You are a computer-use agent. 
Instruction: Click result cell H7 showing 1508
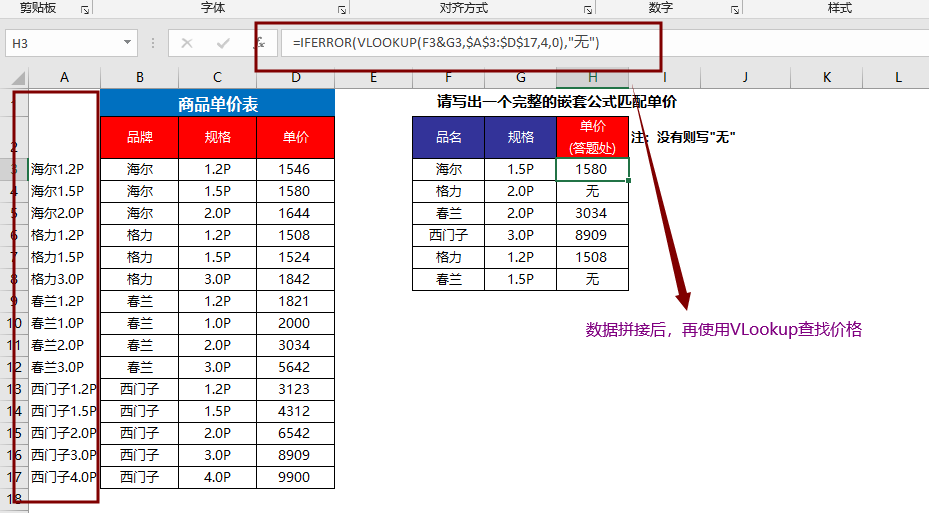pyautogui.click(x=592, y=257)
